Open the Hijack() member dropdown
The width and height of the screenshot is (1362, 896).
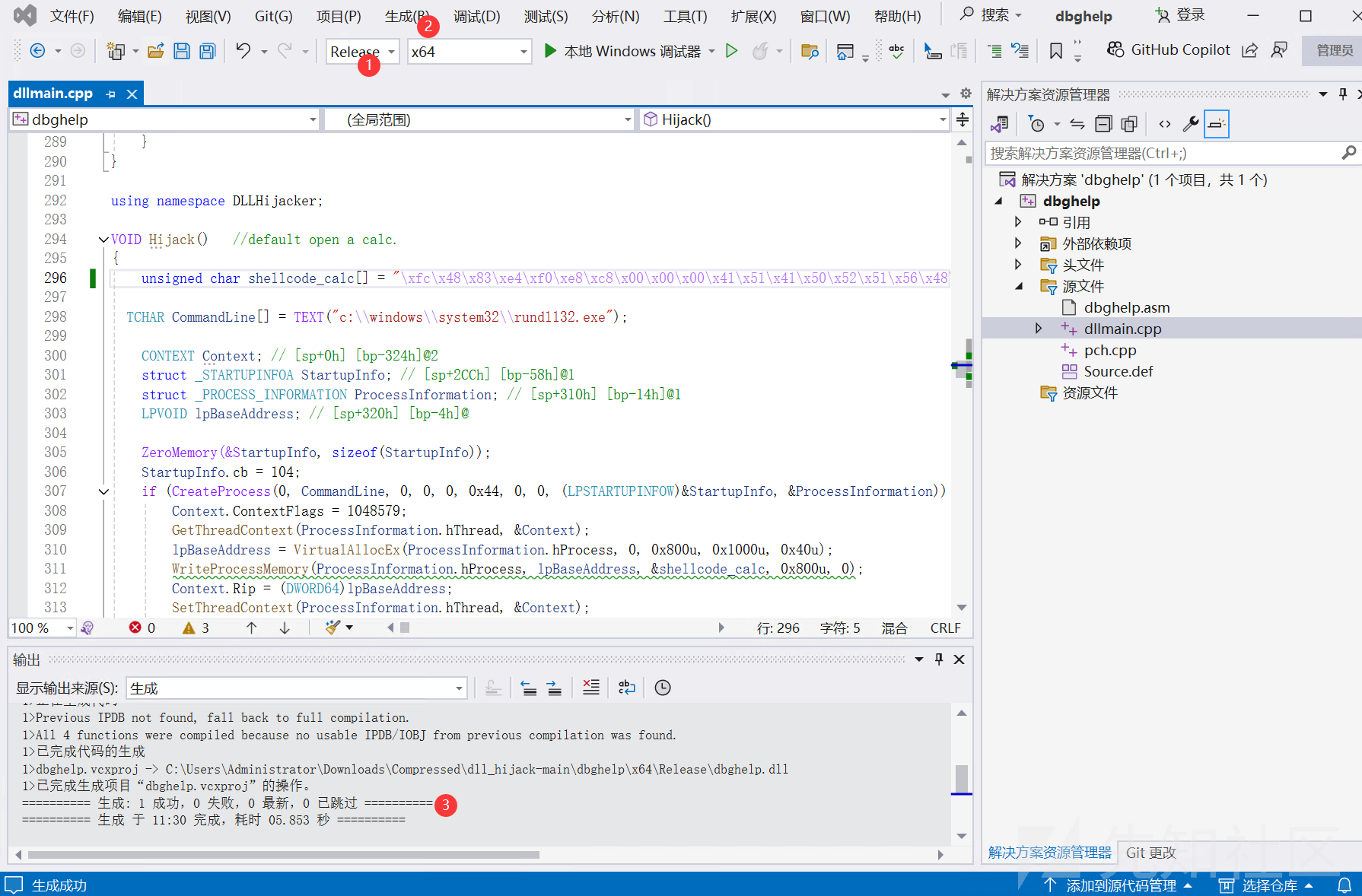tap(794, 119)
